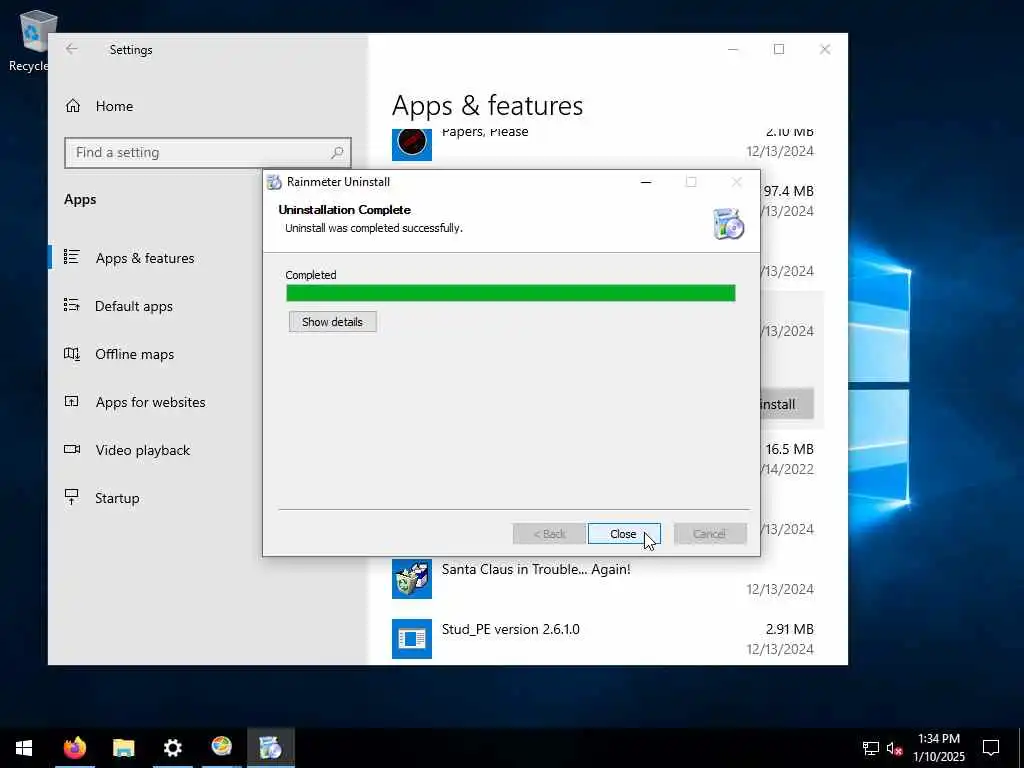The image size is (1024, 768).
Task: Minimize the Settings window
Action: [x=733, y=49]
